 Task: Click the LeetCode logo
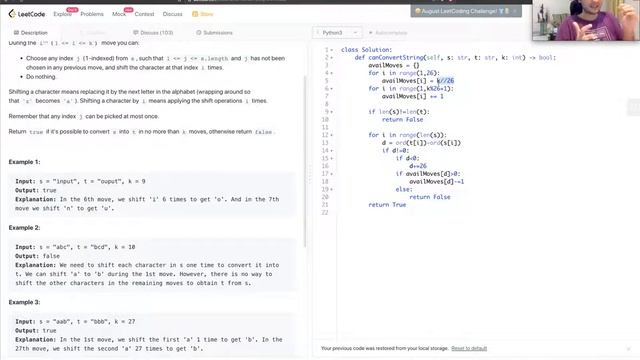27,14
